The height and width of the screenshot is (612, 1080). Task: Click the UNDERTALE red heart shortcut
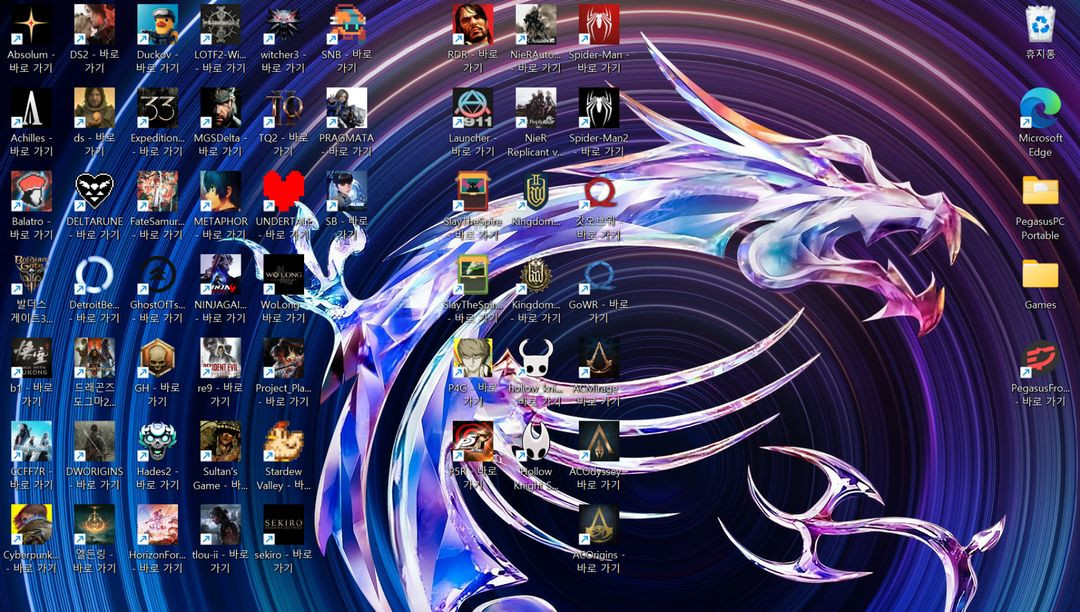click(283, 191)
